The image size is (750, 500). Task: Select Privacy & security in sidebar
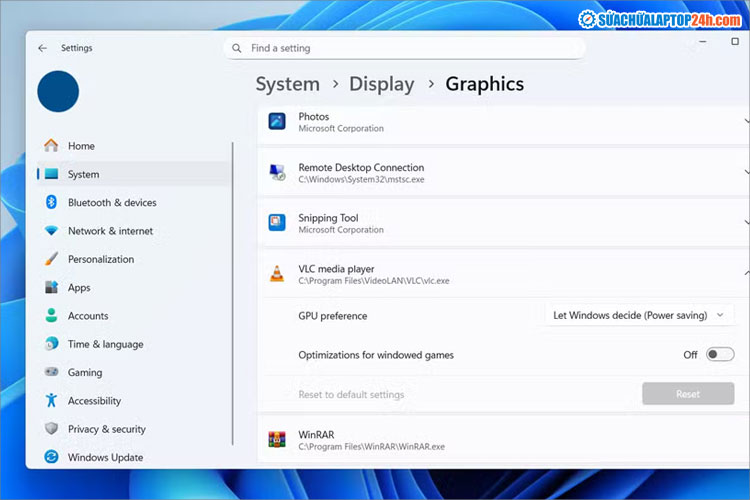[x=106, y=429]
